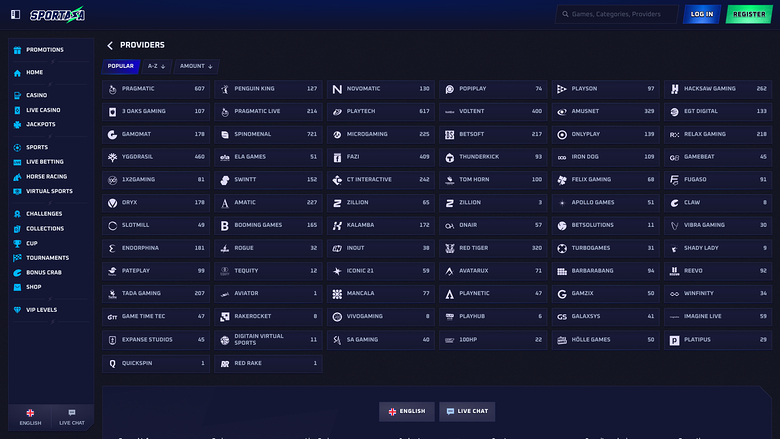Sort providers by A-Z
Image resolution: width=780 pixels, height=439 pixels.
coord(156,66)
